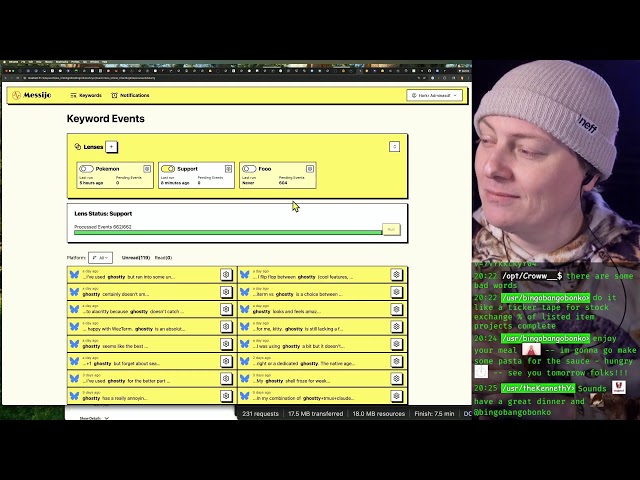This screenshot has height=480, width=640.
Task: Toggle the Pokemon lens switch
Action: 86,169
